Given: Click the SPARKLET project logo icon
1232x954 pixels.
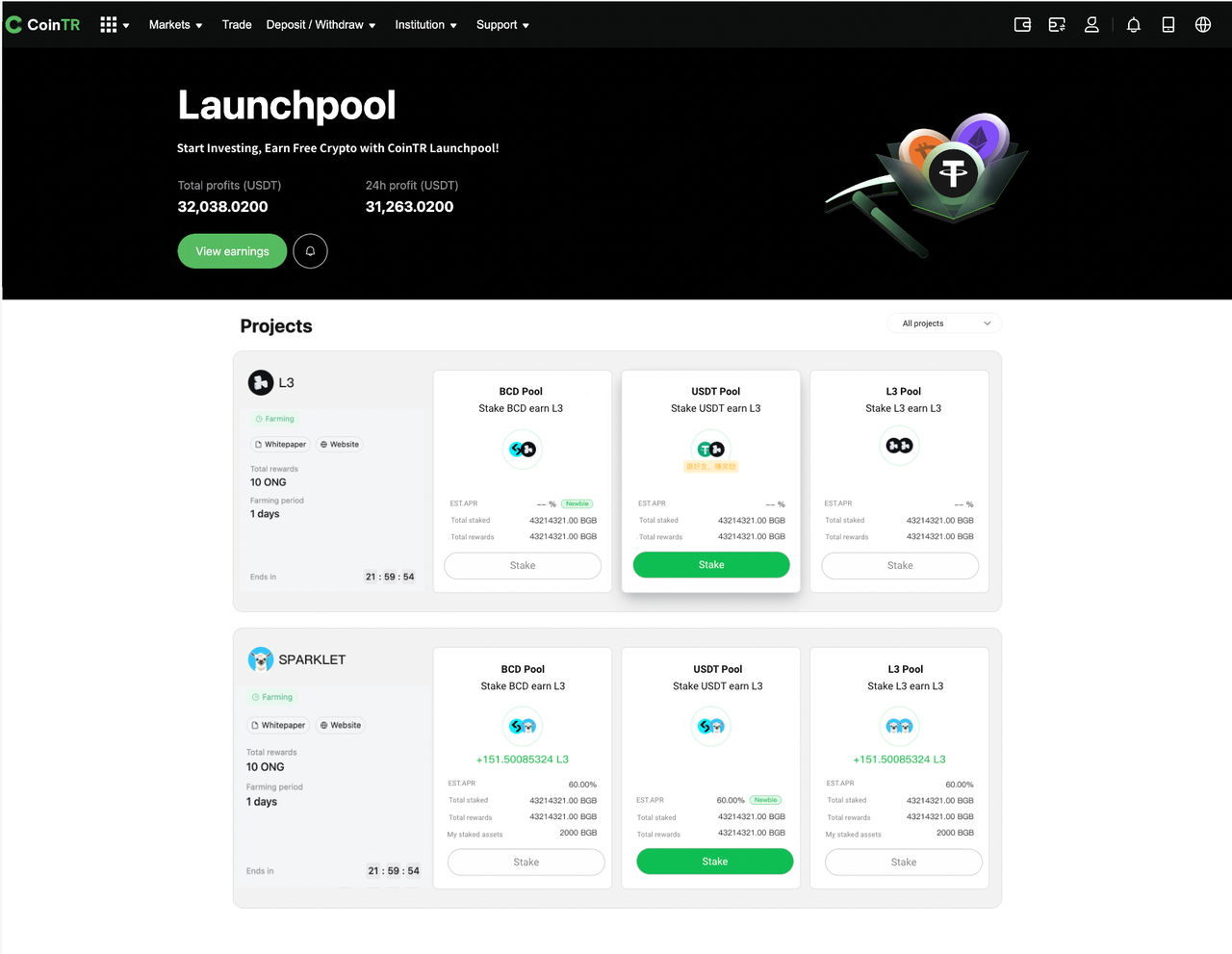Looking at the screenshot, I should tap(261, 659).
